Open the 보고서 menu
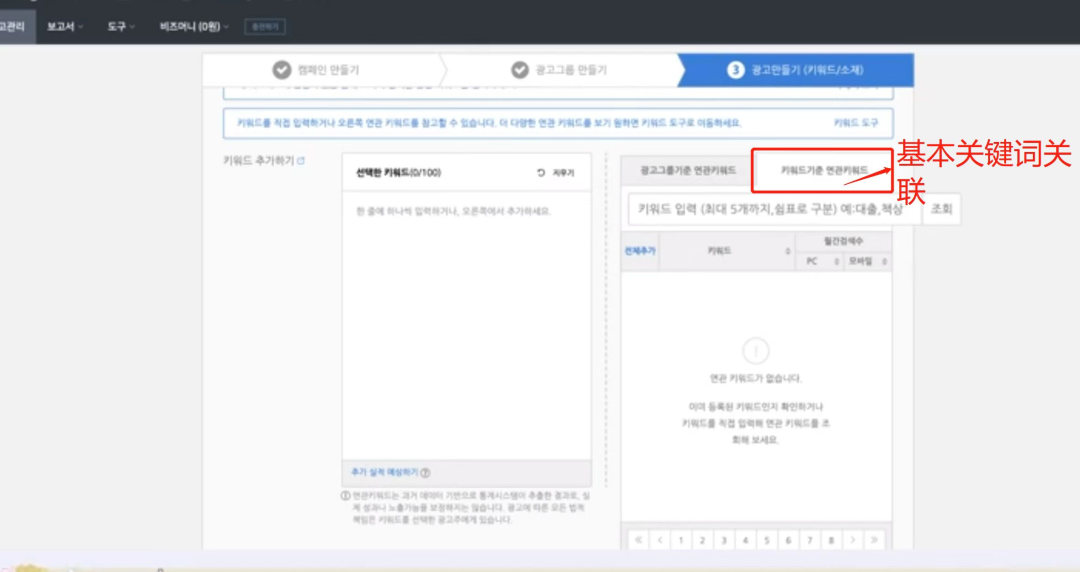Image resolution: width=1080 pixels, height=572 pixels. click(65, 27)
